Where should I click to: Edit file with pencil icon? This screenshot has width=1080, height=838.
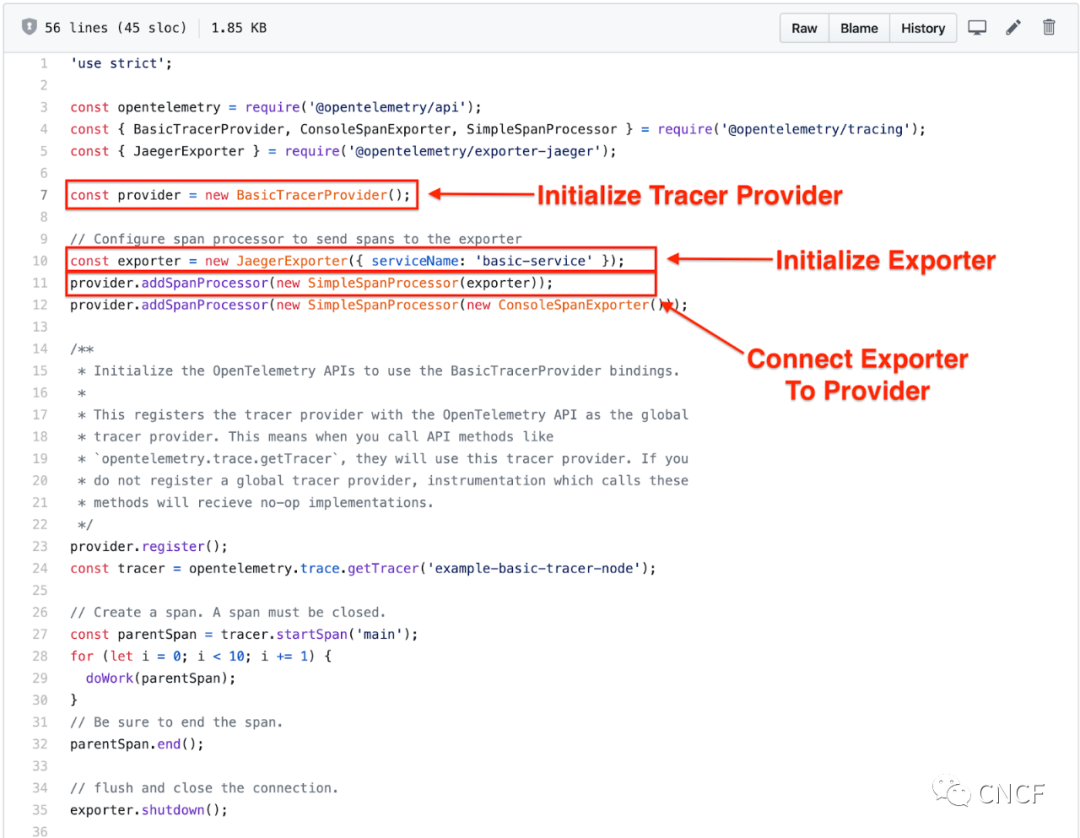[1013, 28]
